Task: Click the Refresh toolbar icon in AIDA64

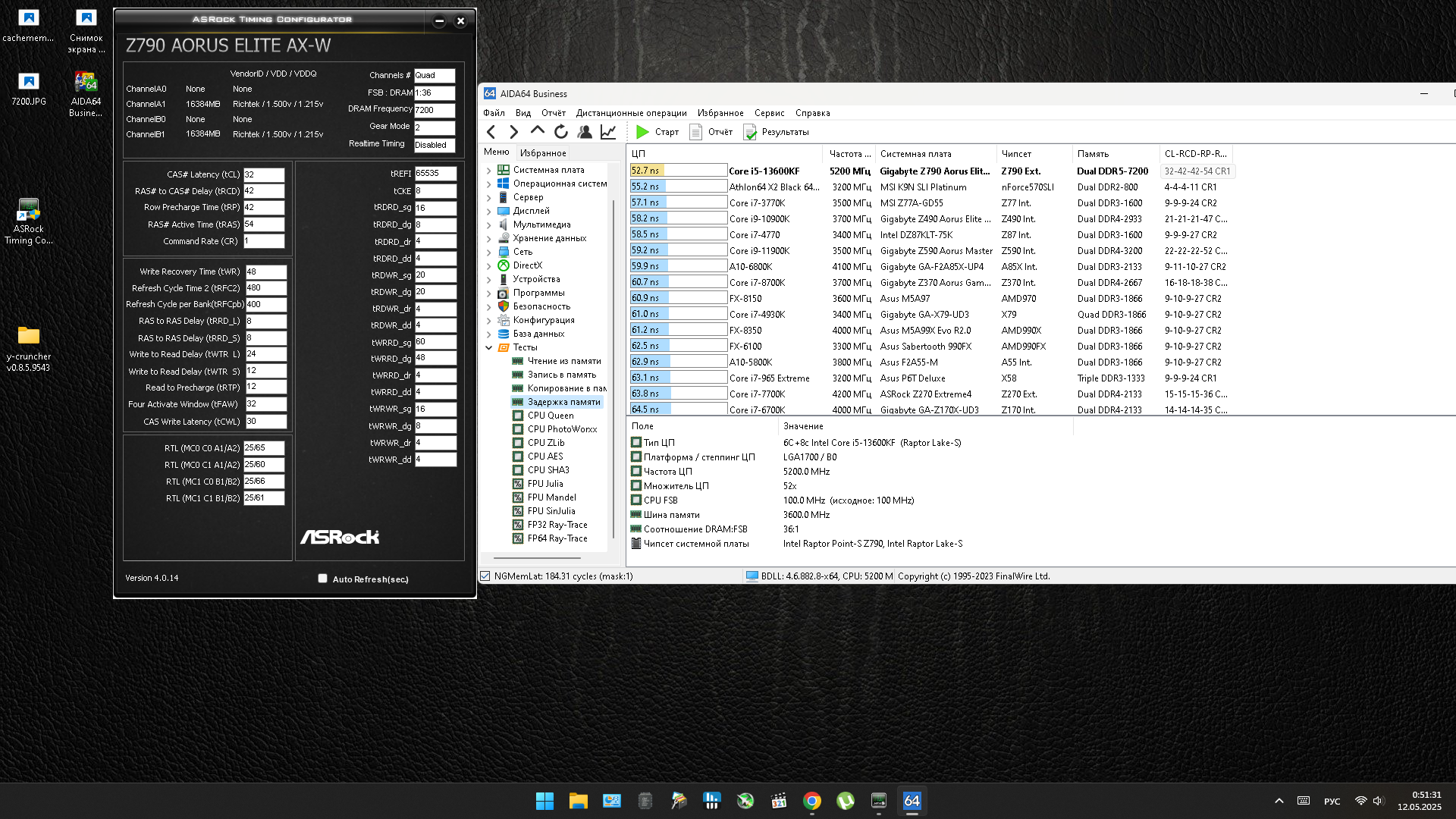Action: 561,132
